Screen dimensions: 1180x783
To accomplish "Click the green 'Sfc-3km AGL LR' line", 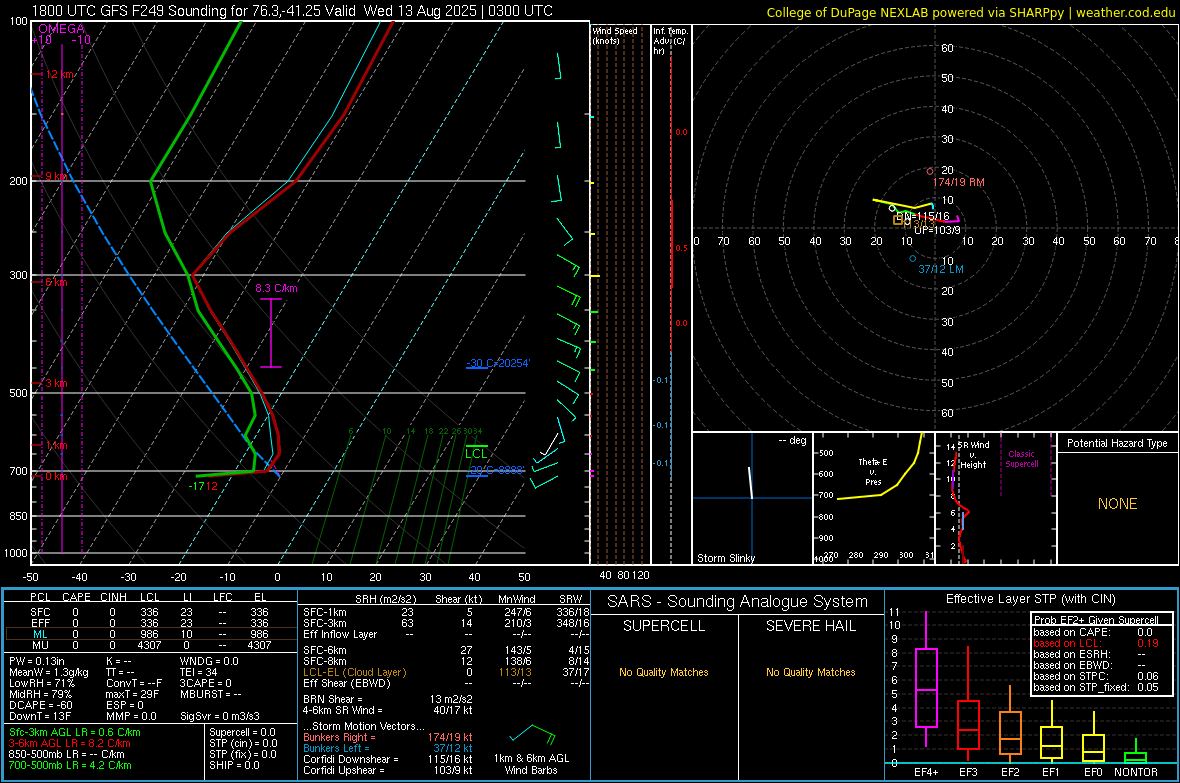I will [x=75, y=732].
